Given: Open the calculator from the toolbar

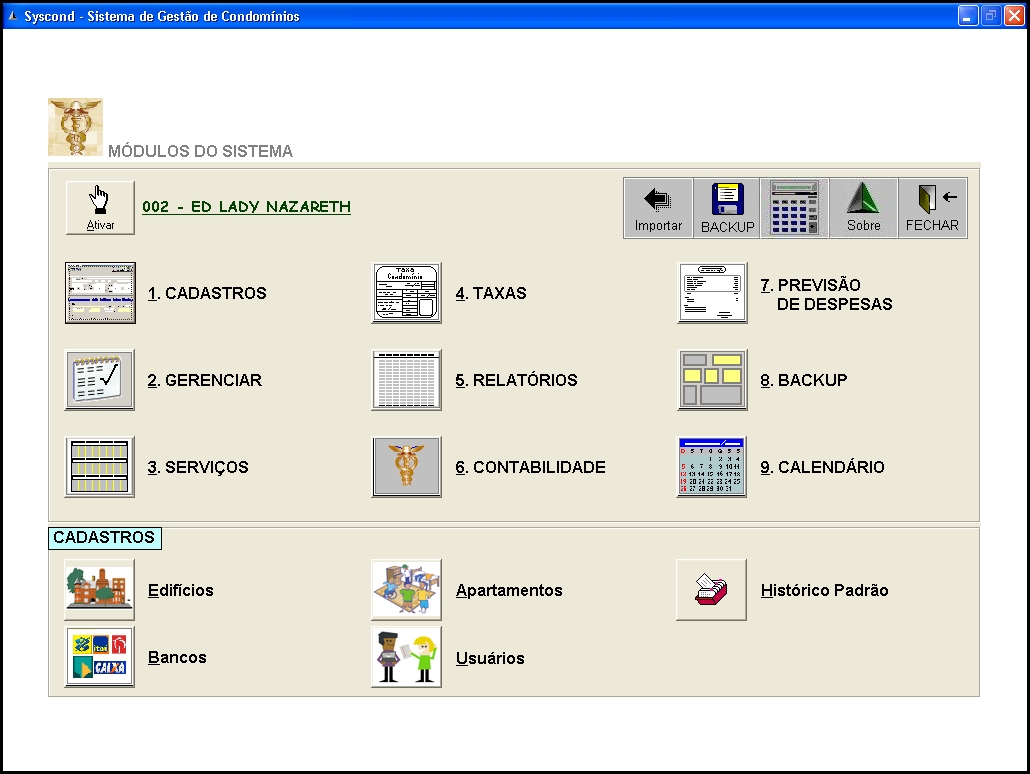Looking at the screenshot, I should [x=794, y=208].
